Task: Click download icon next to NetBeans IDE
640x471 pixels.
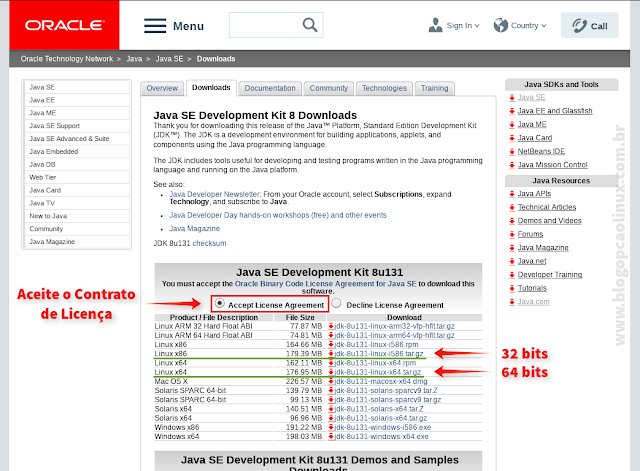Action: (512, 151)
